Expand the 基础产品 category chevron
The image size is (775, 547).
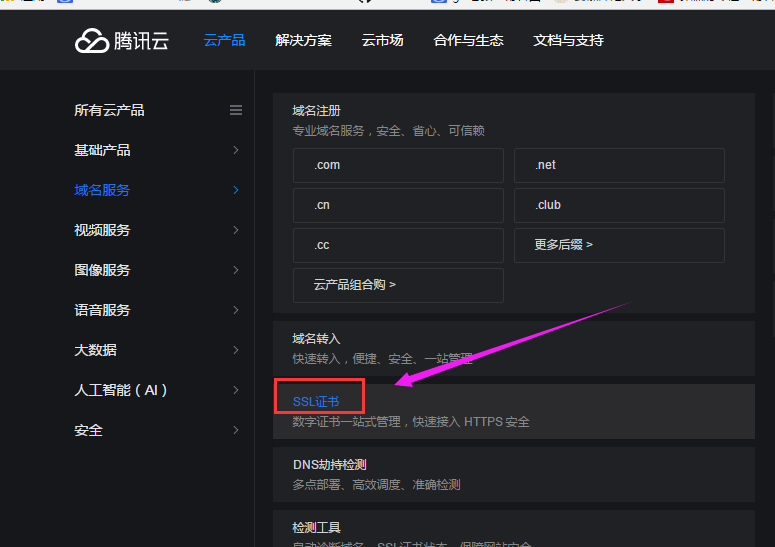coord(236,150)
